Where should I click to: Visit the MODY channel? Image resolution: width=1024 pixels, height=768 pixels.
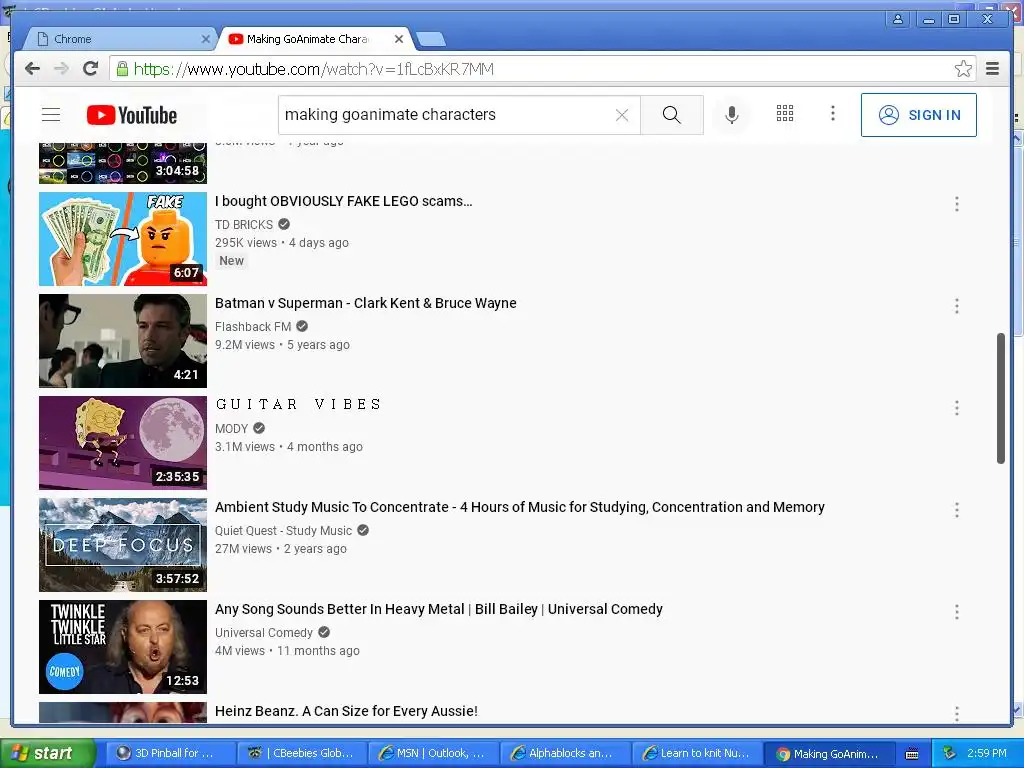pyautogui.click(x=231, y=428)
